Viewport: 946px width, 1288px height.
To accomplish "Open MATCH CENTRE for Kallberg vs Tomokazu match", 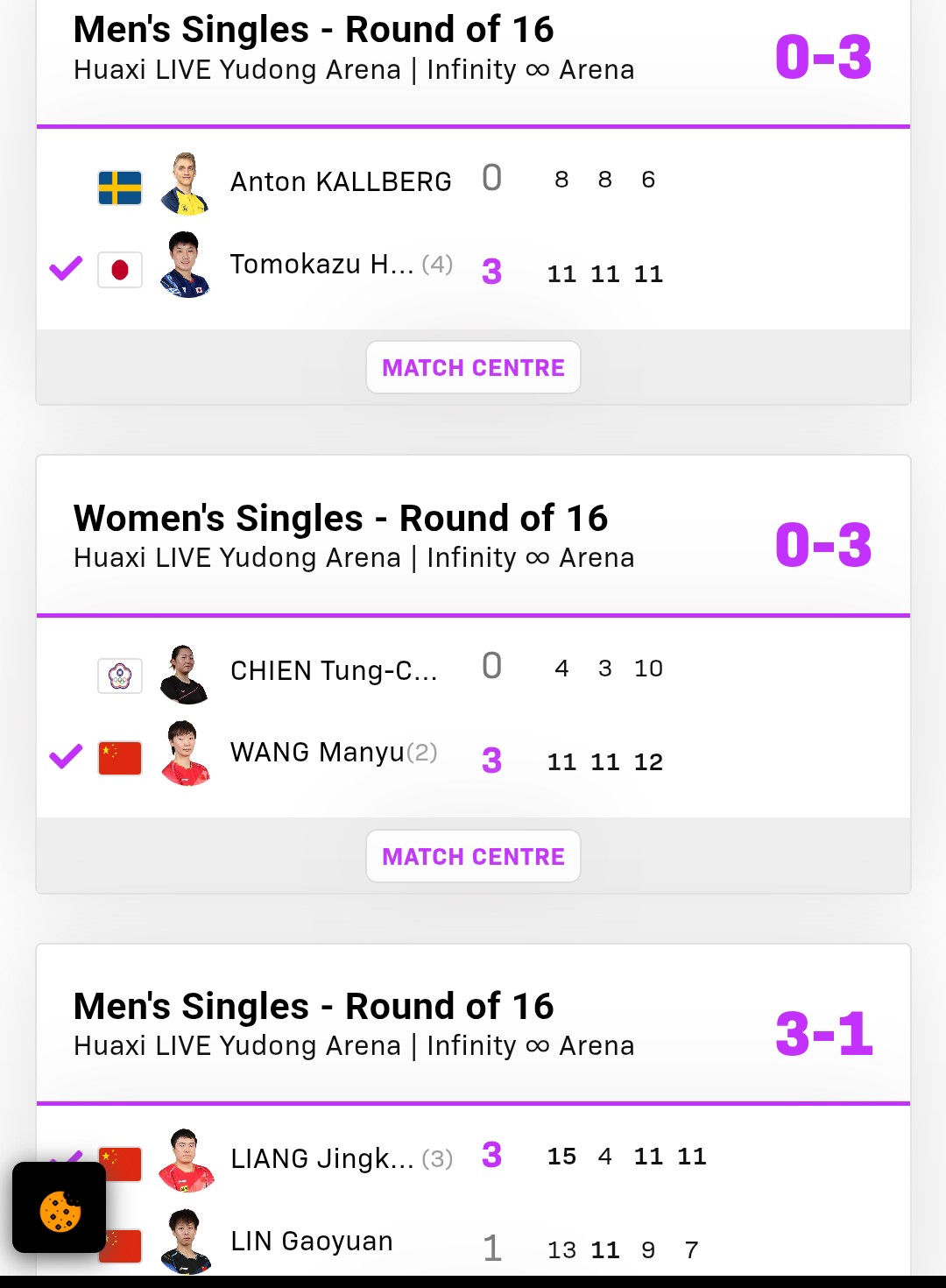I will tap(473, 367).
